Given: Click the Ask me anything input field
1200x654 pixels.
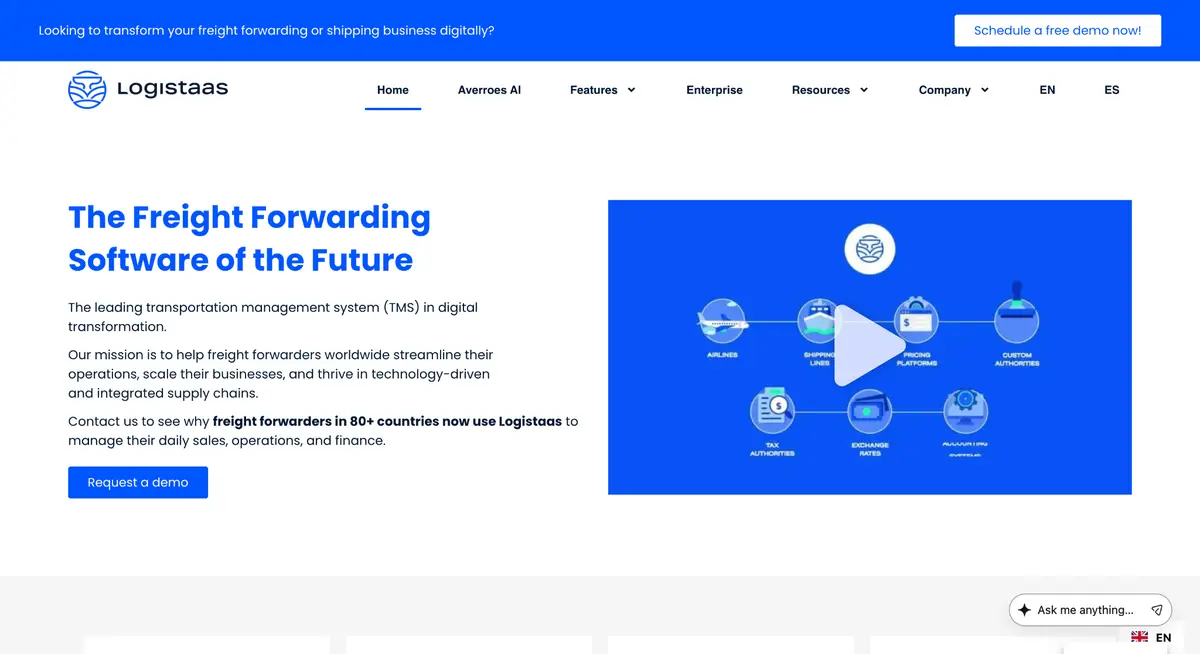Looking at the screenshot, I should click(1089, 610).
